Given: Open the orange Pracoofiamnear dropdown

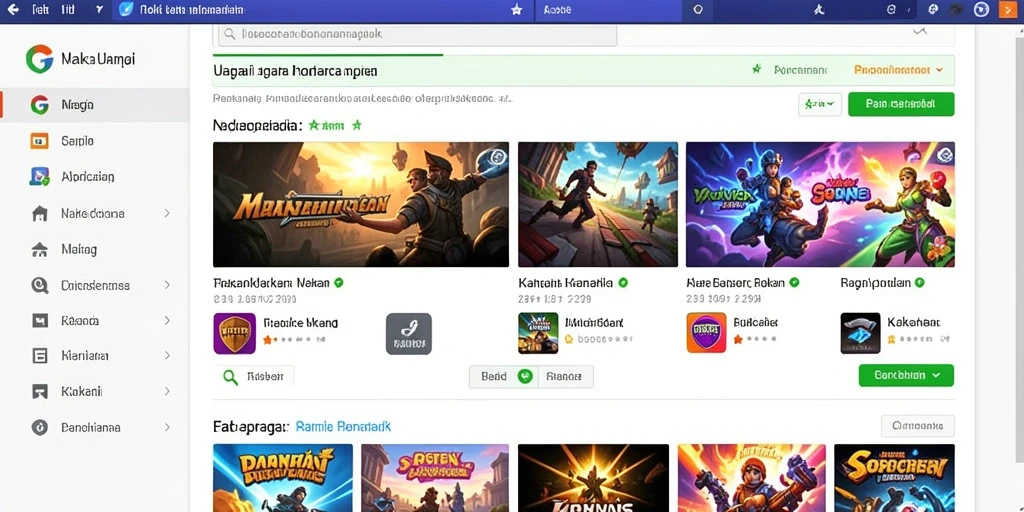Looking at the screenshot, I should [x=898, y=69].
